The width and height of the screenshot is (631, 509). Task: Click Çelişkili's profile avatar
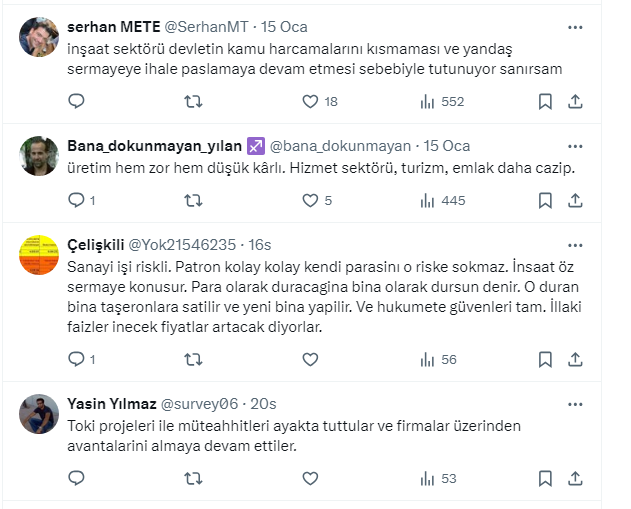tap(39, 255)
